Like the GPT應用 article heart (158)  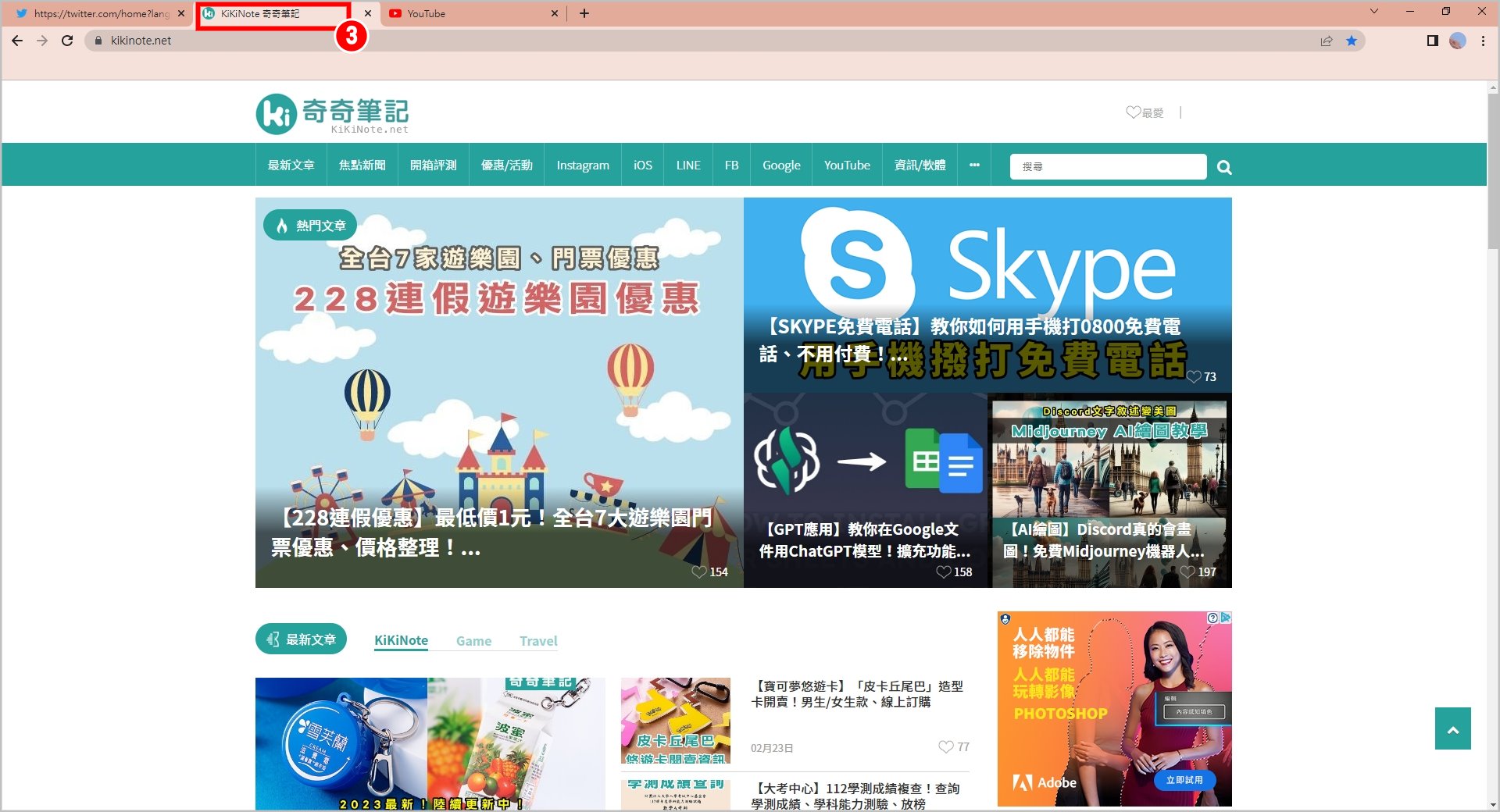(944, 572)
